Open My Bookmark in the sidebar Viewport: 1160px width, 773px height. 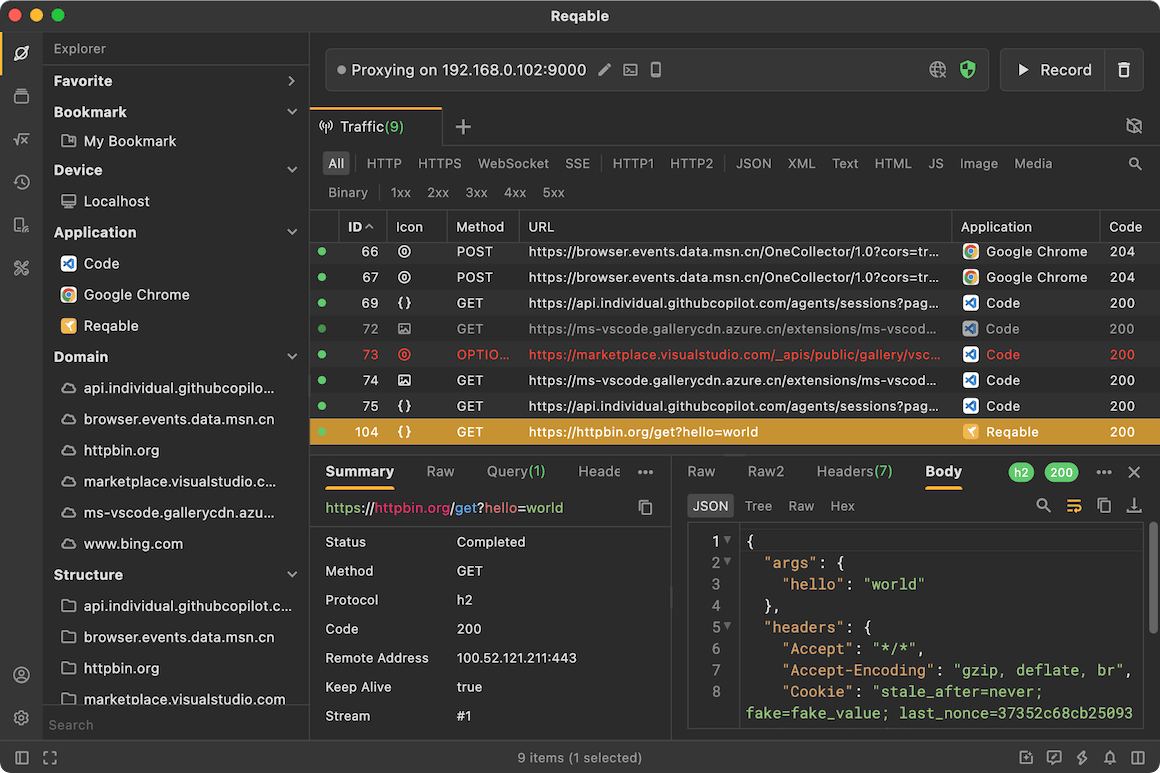pos(129,141)
